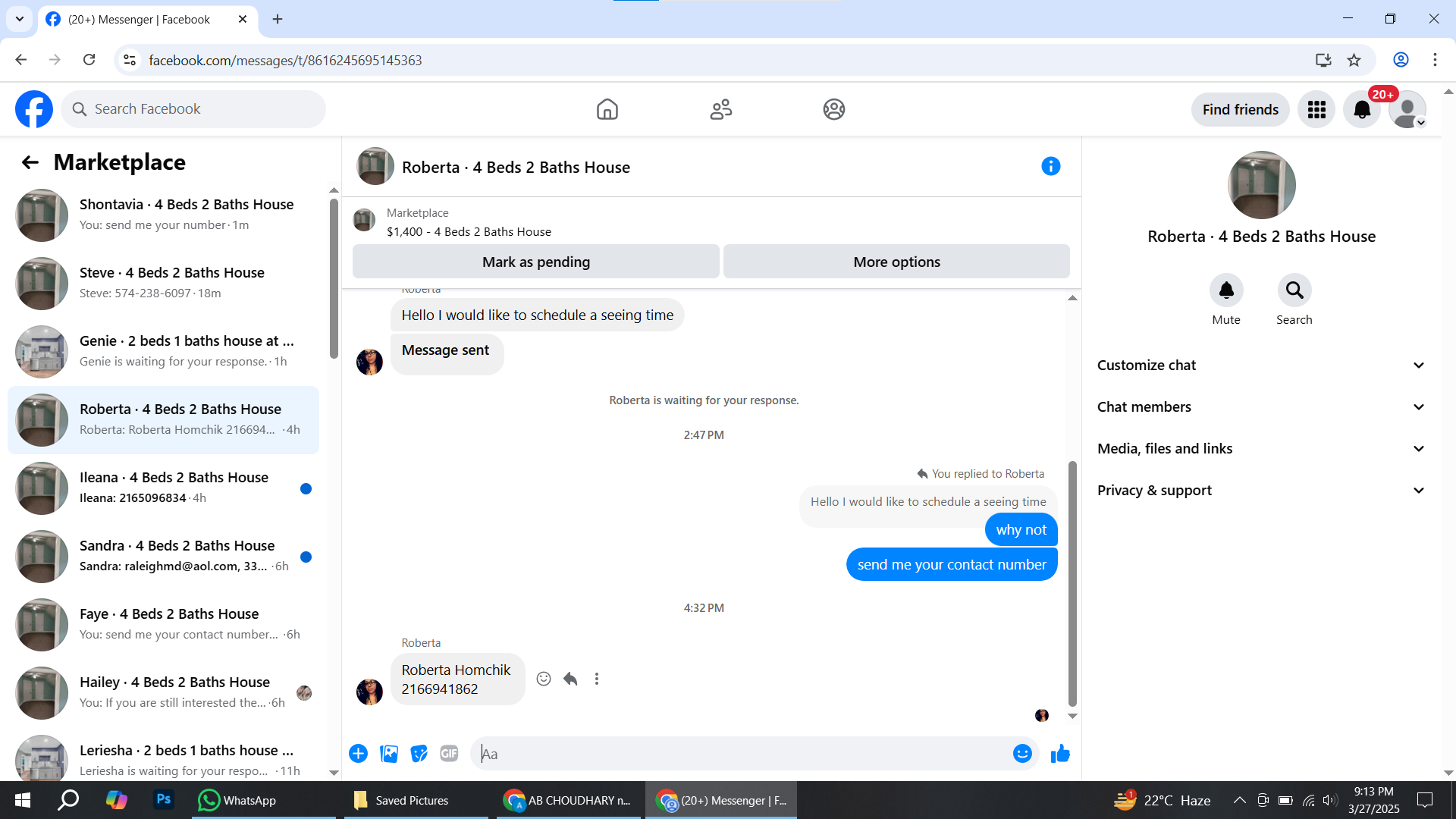Choose a GIF from the composer

tap(450, 754)
